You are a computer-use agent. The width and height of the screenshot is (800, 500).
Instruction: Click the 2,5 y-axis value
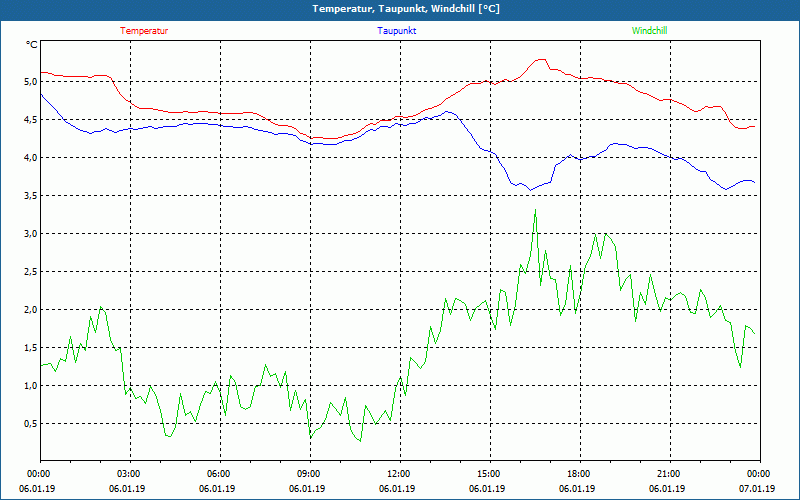(31, 271)
